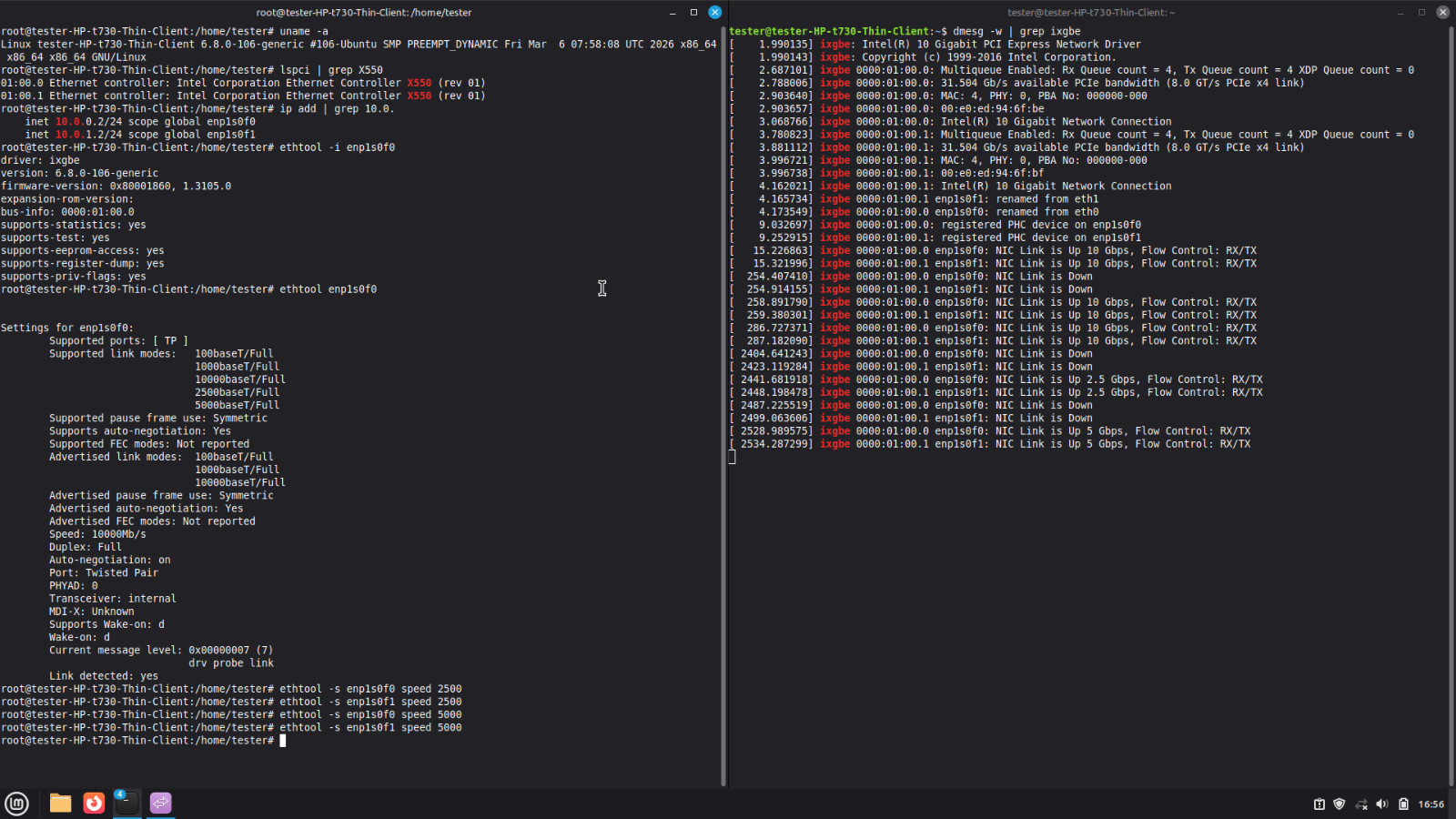1456x819 pixels.
Task: Click the 'ip add | grep 10.0.' command
Action: 337,108
